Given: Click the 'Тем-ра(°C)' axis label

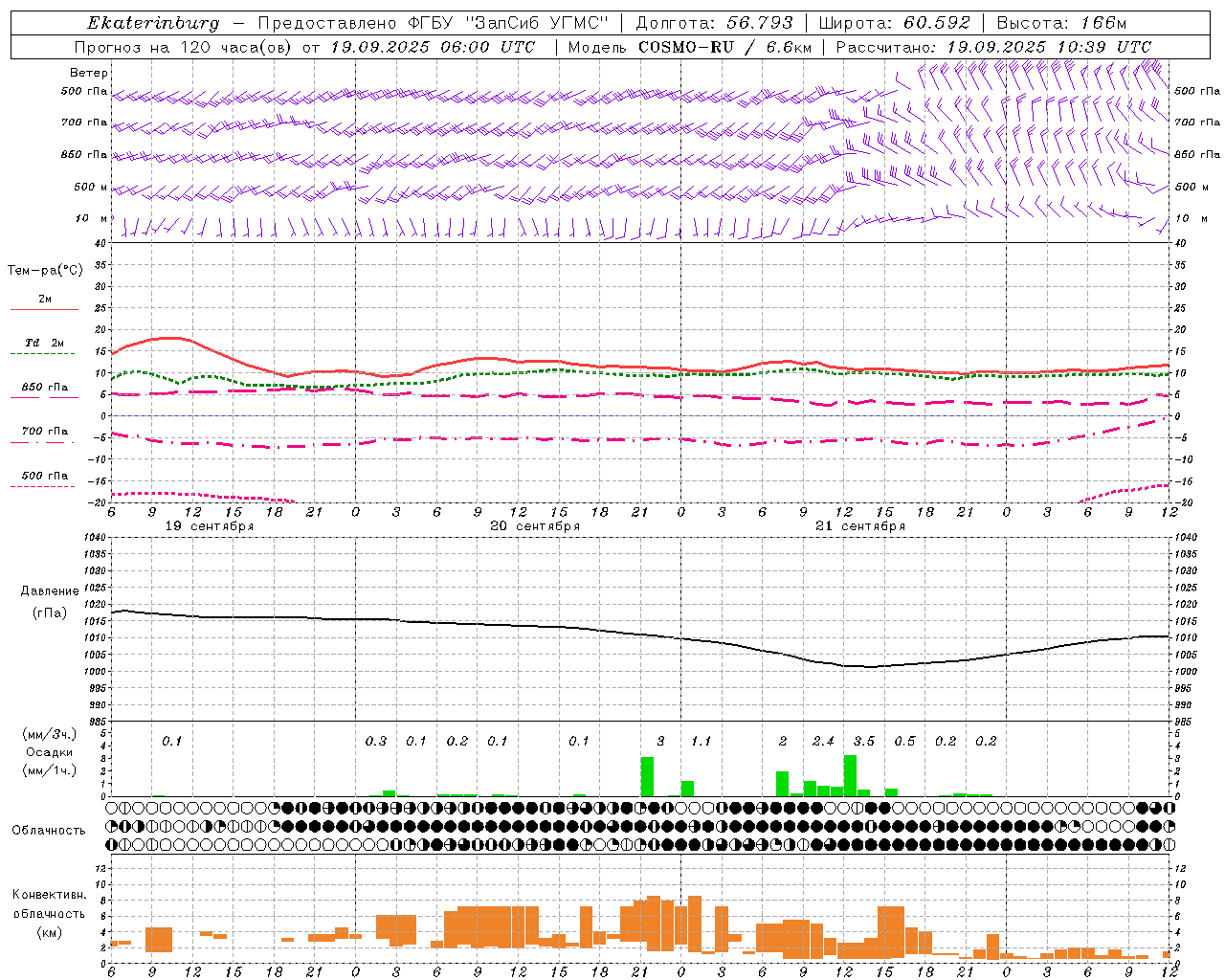Looking at the screenshot, I should 45,271.
